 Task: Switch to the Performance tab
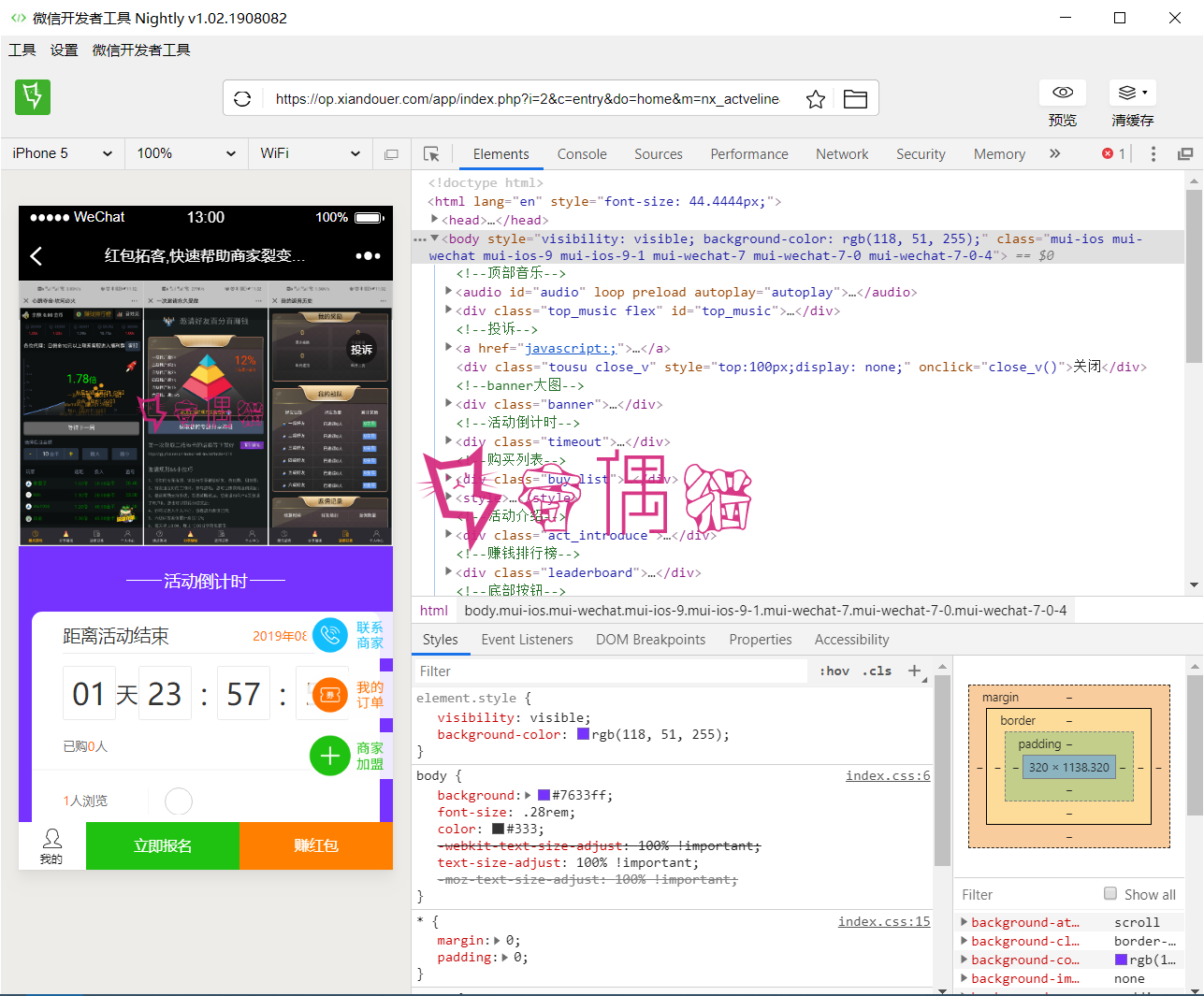pos(749,154)
